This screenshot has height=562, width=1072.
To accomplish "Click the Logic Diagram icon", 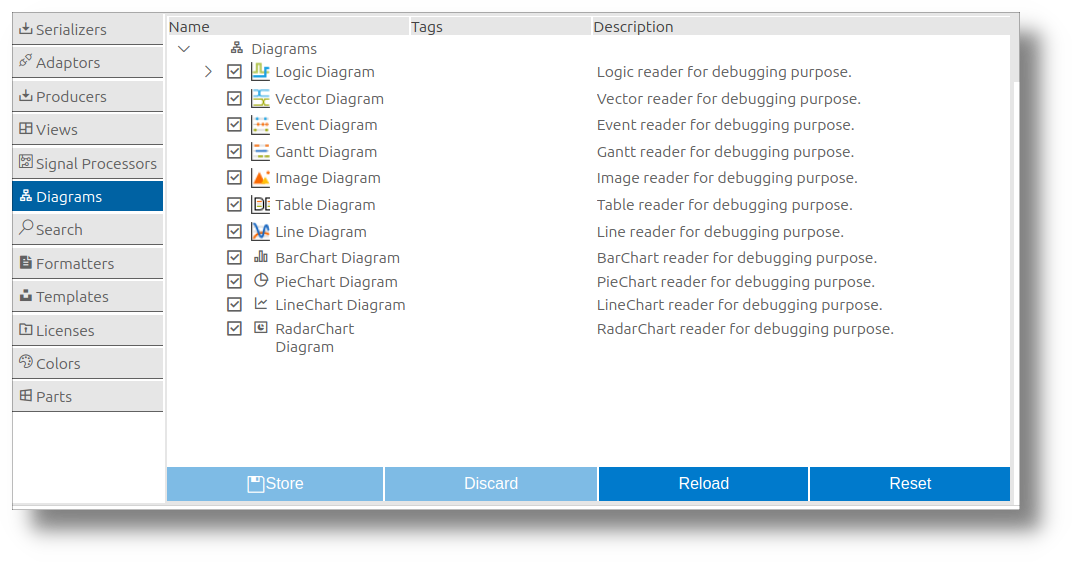I will (260, 71).
